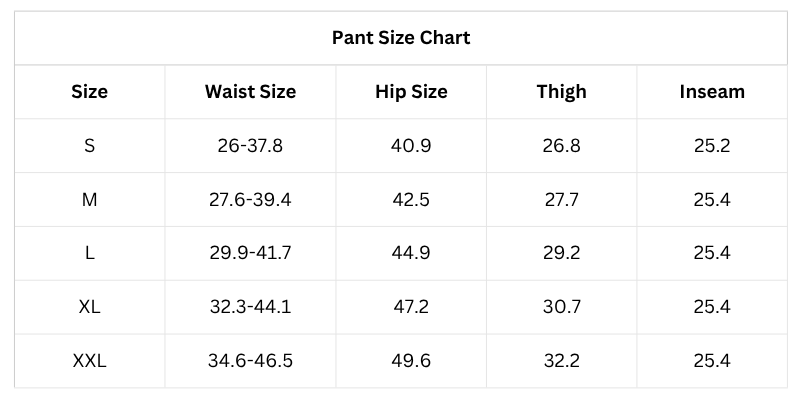800x400 pixels.
Task: Select hip size value 44.9
Action: click(x=411, y=253)
